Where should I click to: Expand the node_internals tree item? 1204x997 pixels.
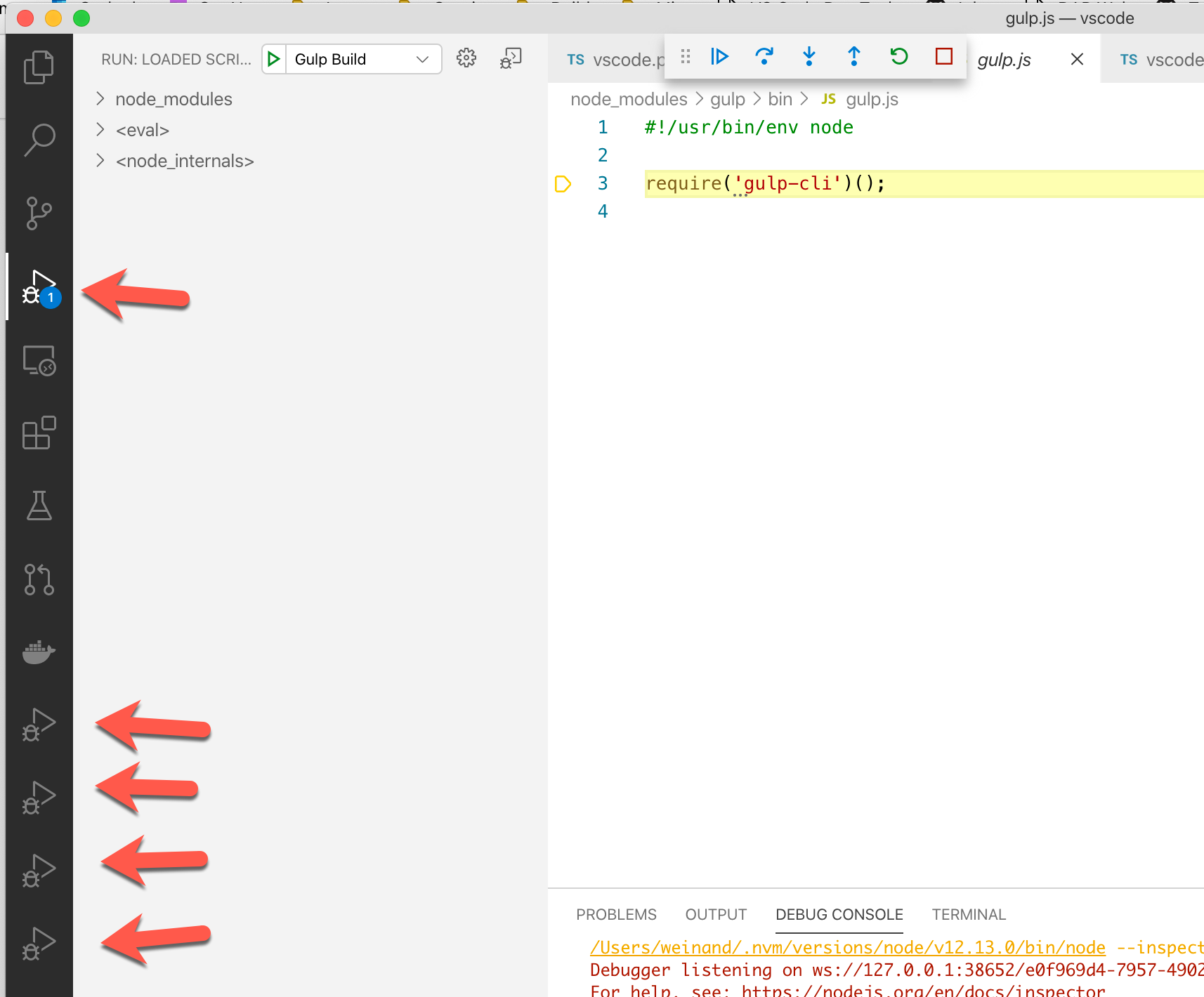coord(100,161)
